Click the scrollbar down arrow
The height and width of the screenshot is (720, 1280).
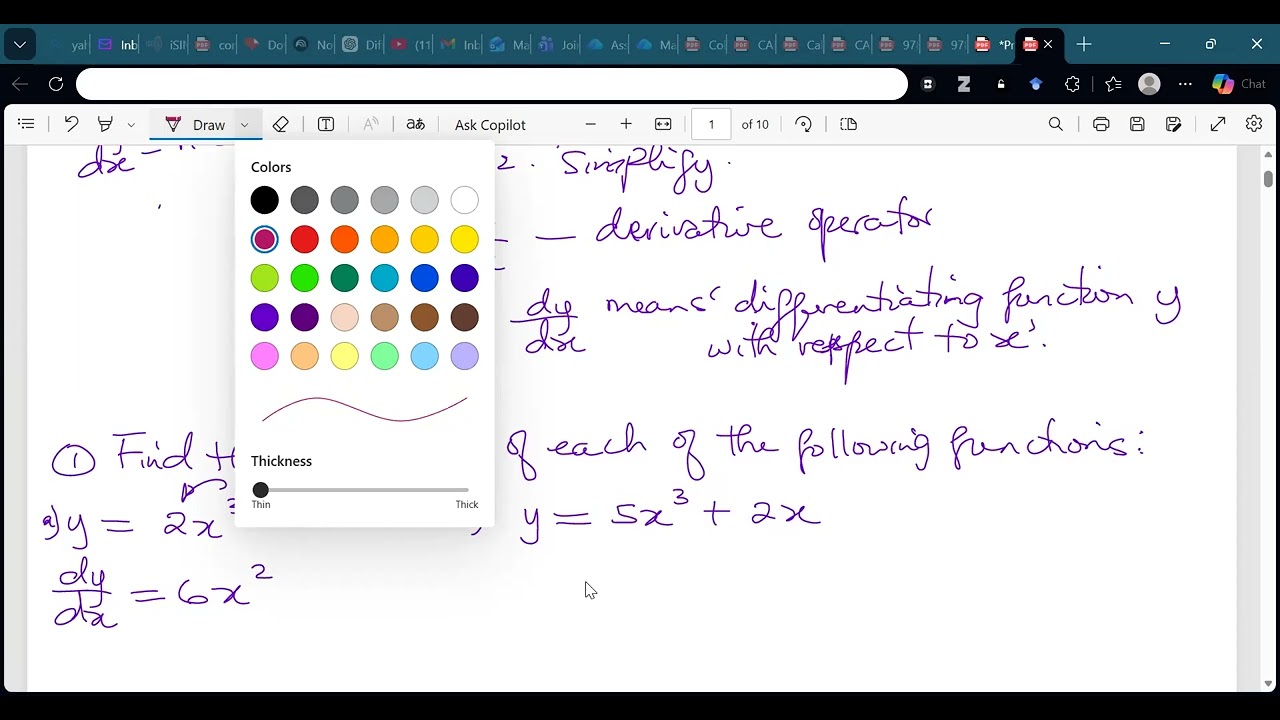click(1268, 684)
